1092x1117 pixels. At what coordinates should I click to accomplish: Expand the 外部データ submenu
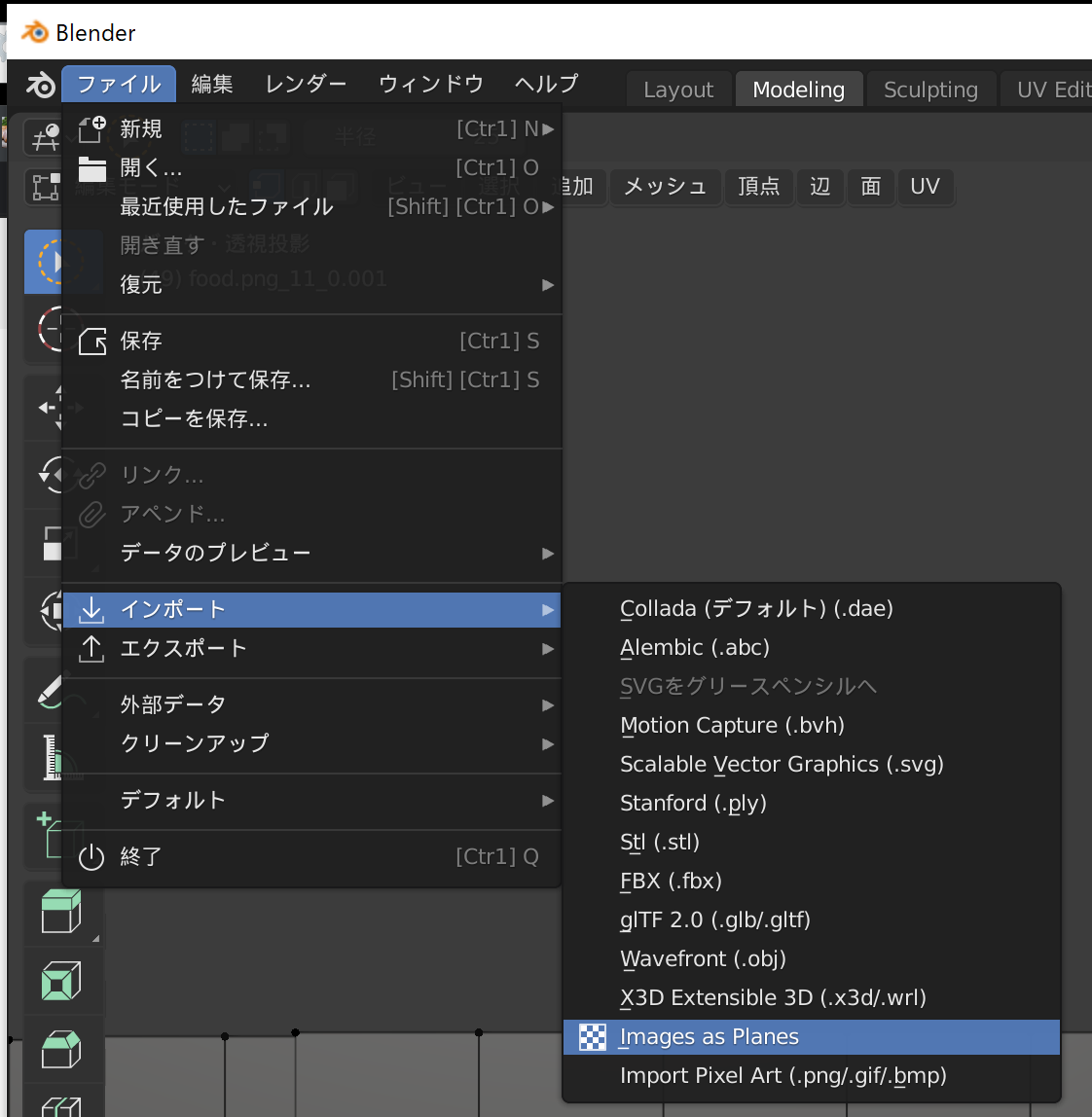pos(312,705)
